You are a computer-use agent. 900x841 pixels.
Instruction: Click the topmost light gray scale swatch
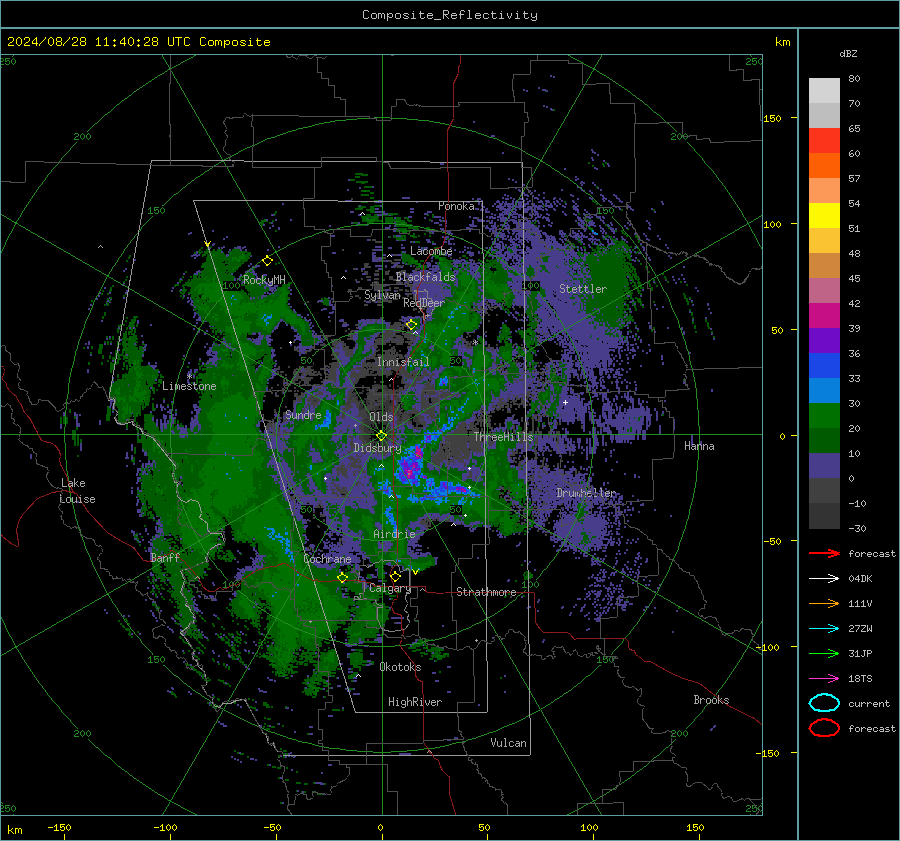coord(824,91)
